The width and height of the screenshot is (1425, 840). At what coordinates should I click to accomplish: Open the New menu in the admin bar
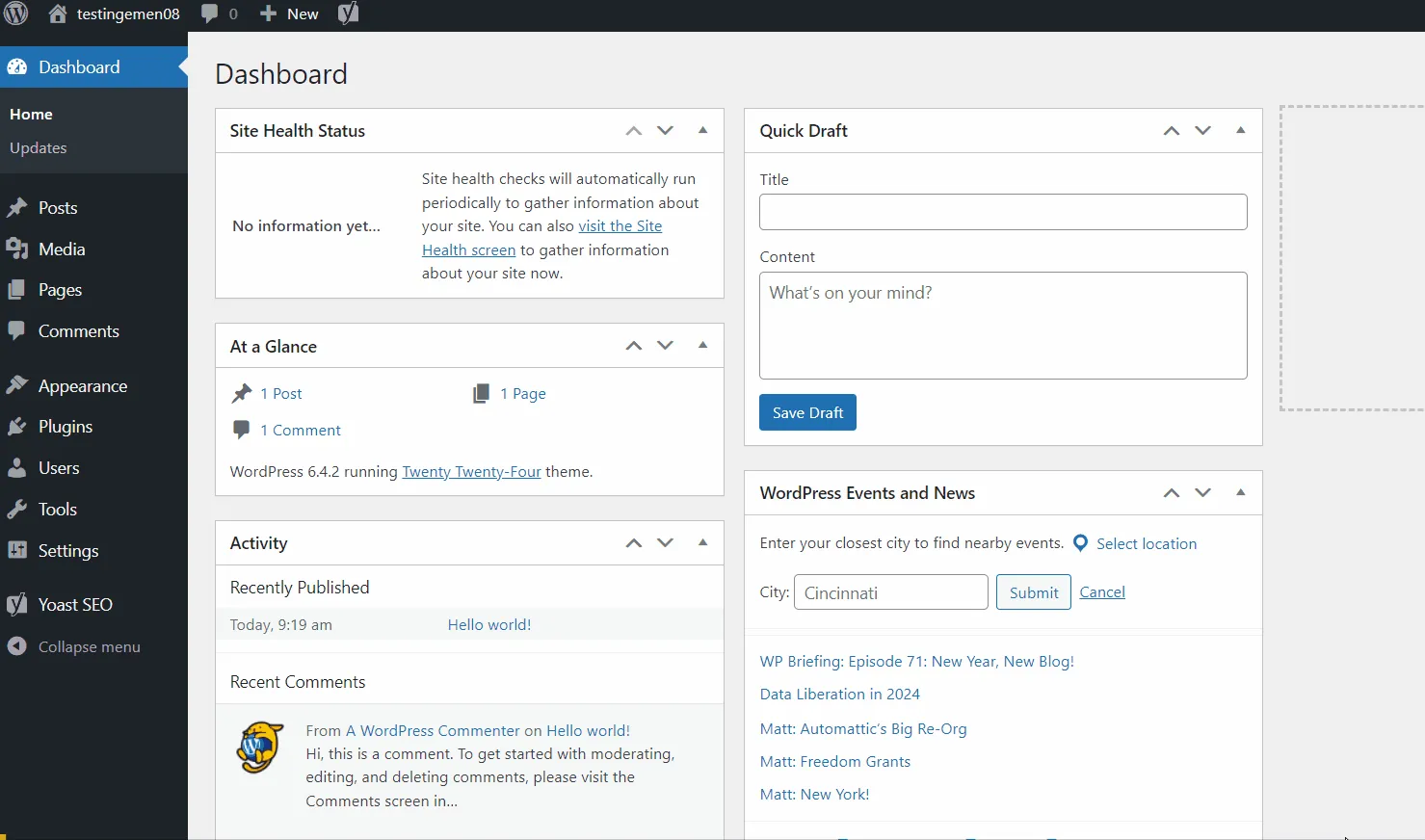[x=288, y=14]
